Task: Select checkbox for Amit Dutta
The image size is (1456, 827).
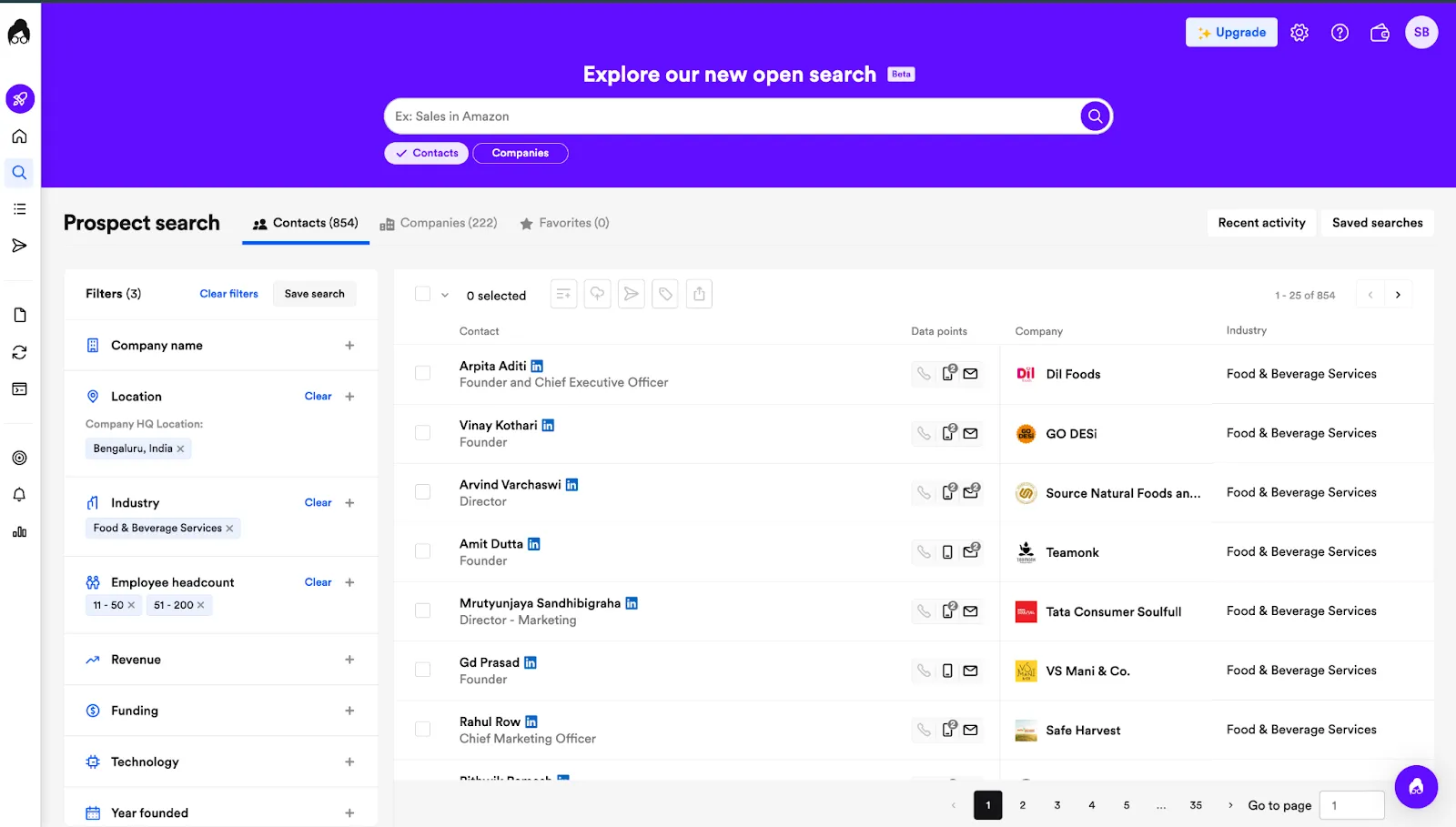Action: (422, 551)
